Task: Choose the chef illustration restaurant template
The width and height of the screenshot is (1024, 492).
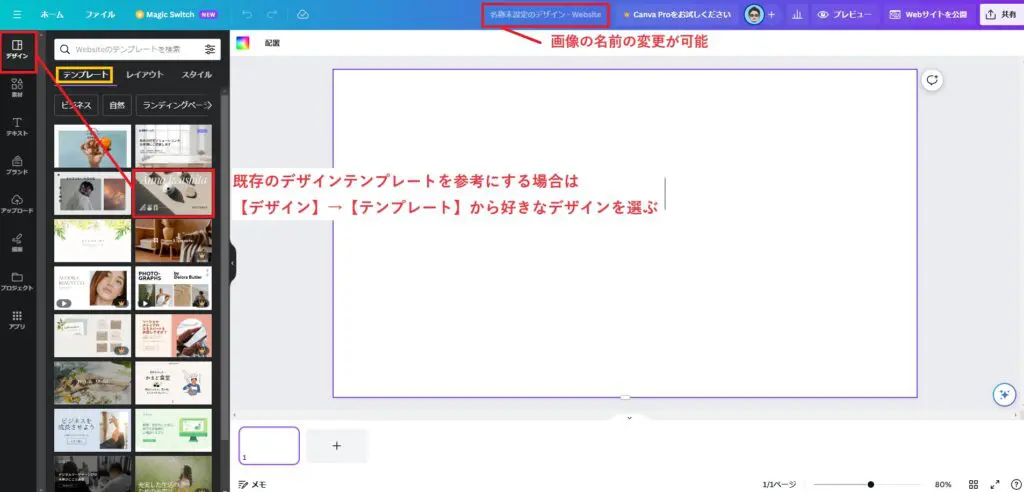Action: tap(173, 383)
